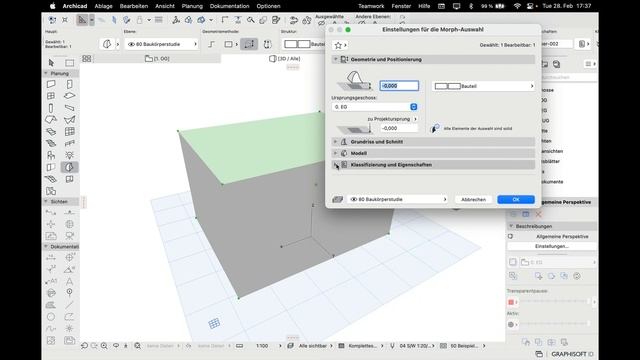Select the active Morph tool

click(x=69, y=167)
